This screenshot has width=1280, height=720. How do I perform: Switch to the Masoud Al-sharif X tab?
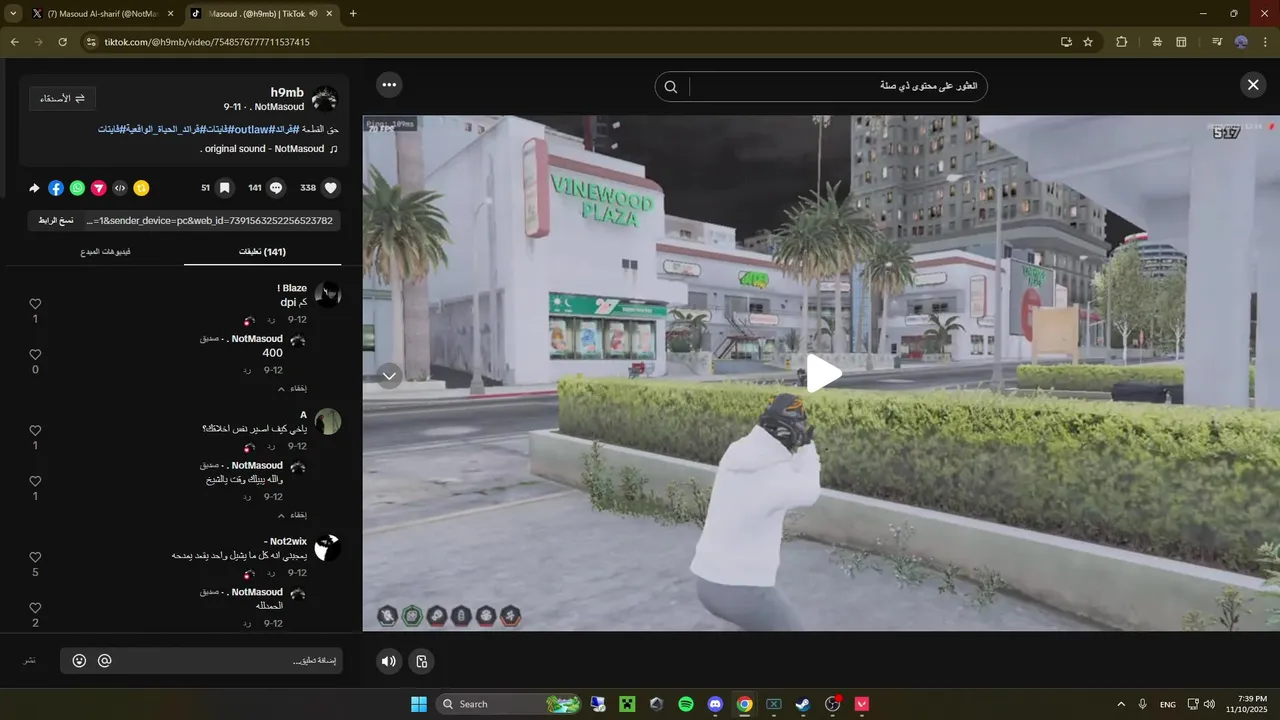tap(102, 14)
